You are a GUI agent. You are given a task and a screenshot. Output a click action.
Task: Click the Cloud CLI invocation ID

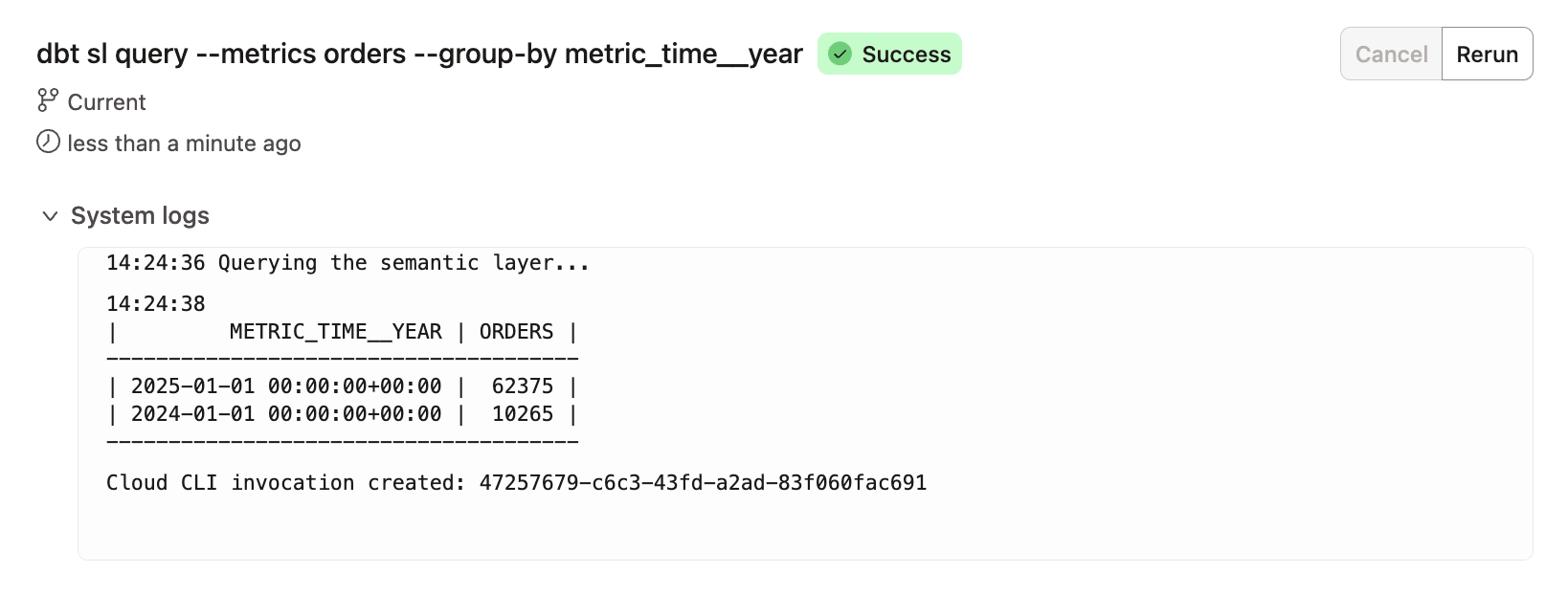pos(704,483)
